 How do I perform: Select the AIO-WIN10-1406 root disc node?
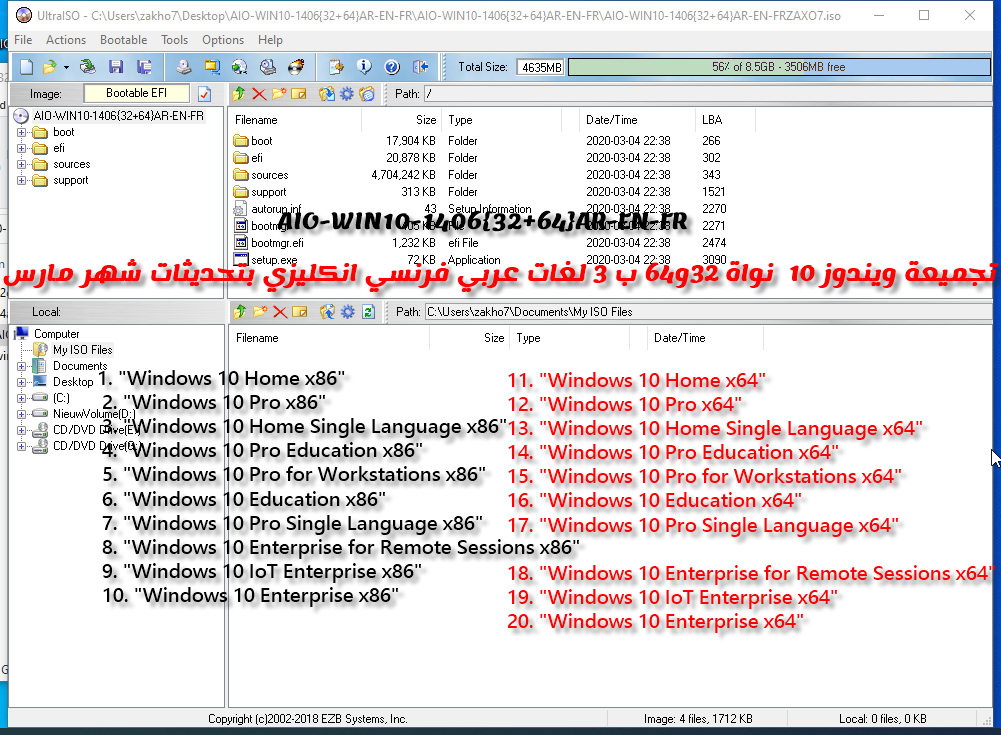118,116
